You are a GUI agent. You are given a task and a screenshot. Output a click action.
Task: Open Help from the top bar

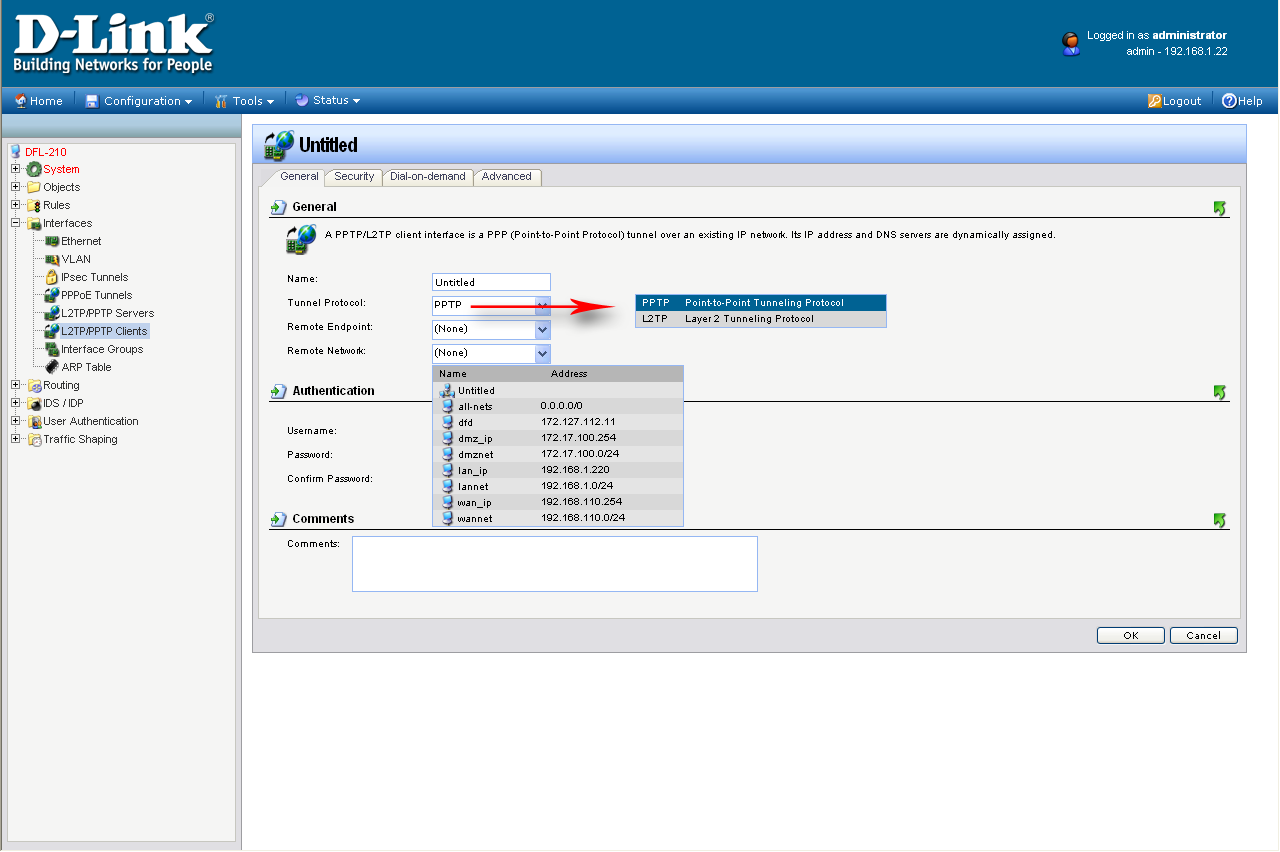pos(1242,101)
